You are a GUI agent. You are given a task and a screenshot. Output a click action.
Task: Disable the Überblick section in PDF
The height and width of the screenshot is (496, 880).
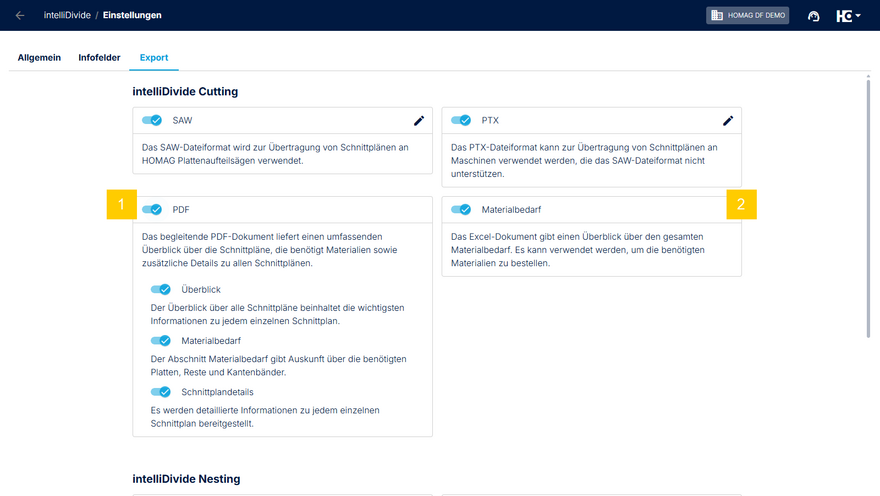[161, 289]
